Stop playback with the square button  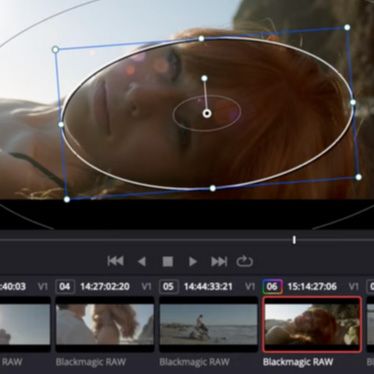(167, 261)
